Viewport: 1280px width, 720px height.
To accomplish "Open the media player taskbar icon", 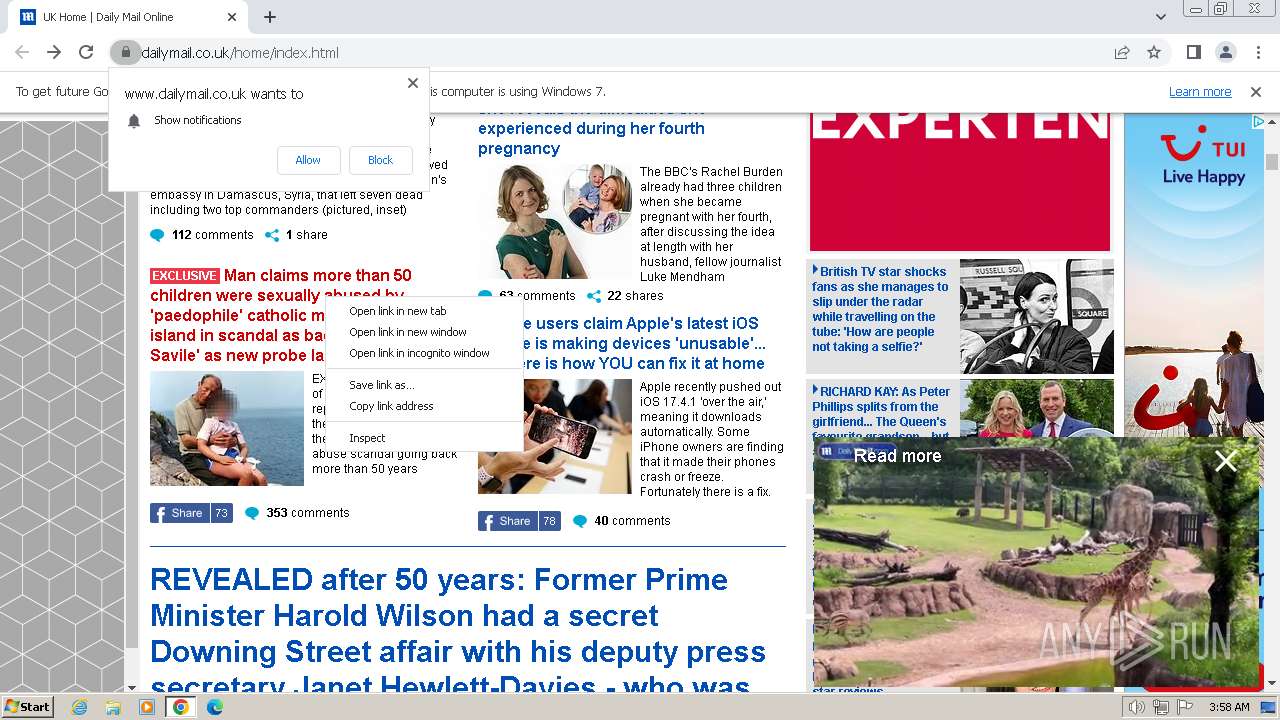I will coord(147,707).
